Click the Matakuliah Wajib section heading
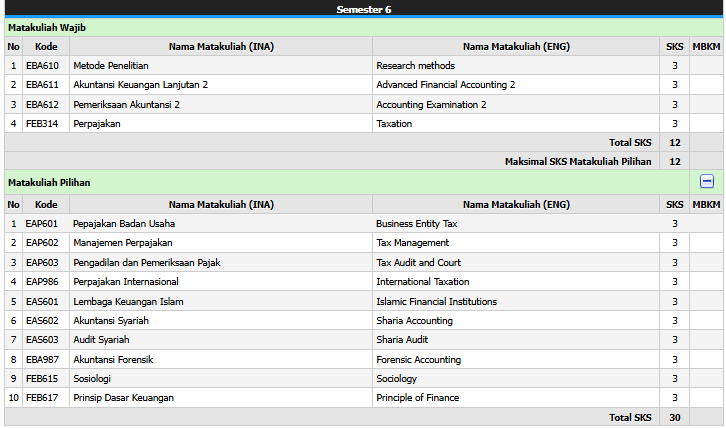726x428 pixels. [x=45, y=28]
